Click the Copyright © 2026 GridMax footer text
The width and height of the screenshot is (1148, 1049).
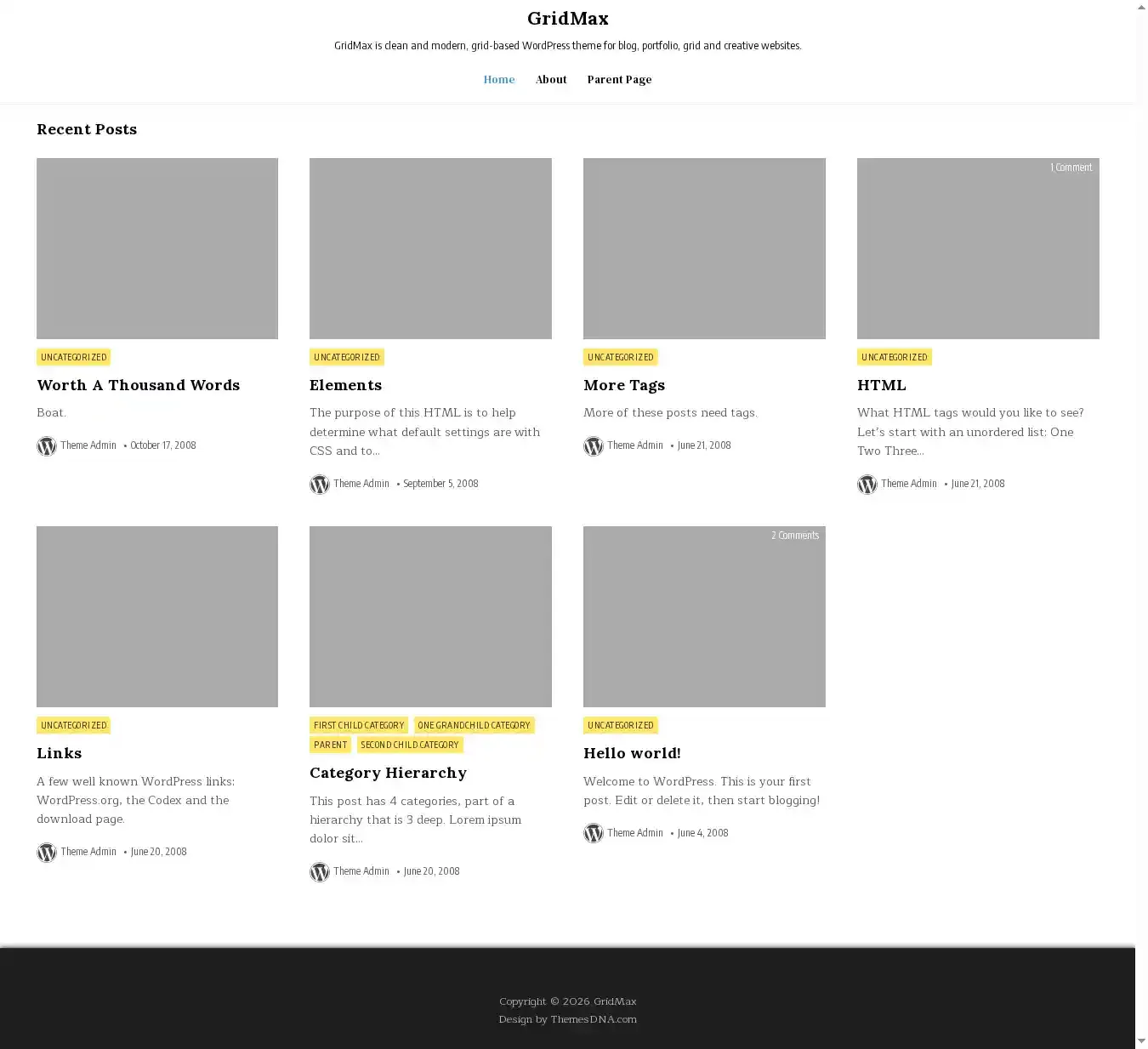coord(568,1001)
